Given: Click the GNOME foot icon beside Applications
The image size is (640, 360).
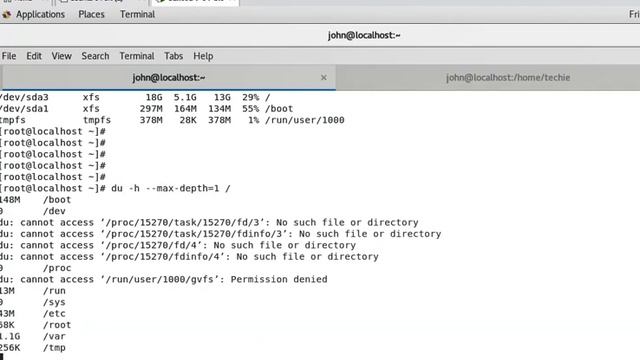Looking at the screenshot, I should 7,15.
